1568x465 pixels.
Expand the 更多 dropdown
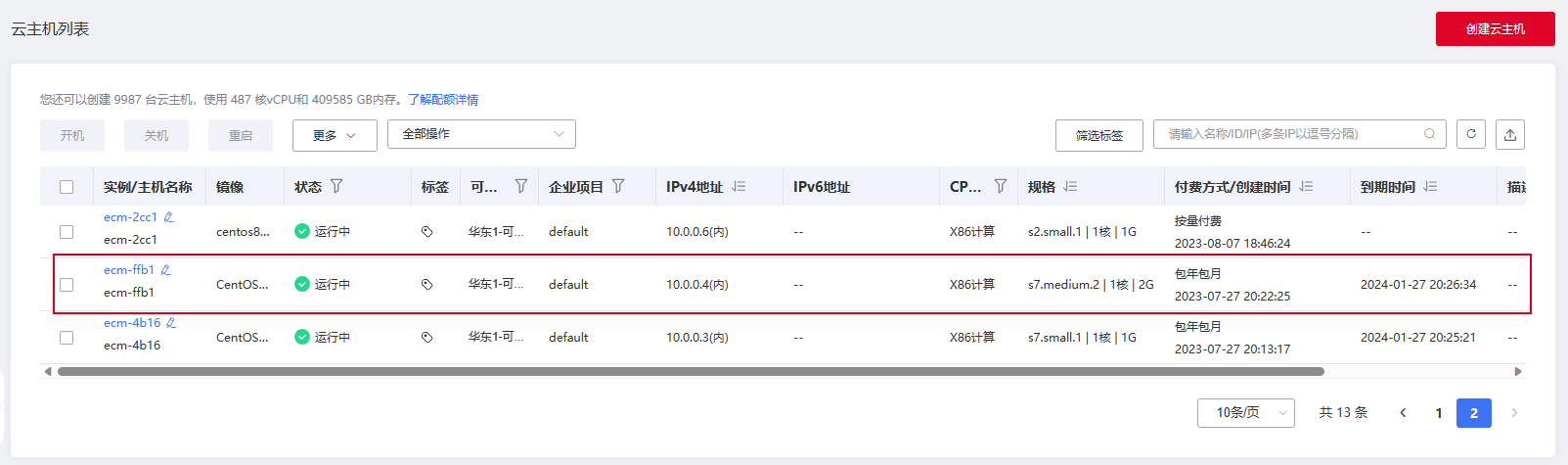click(x=335, y=135)
